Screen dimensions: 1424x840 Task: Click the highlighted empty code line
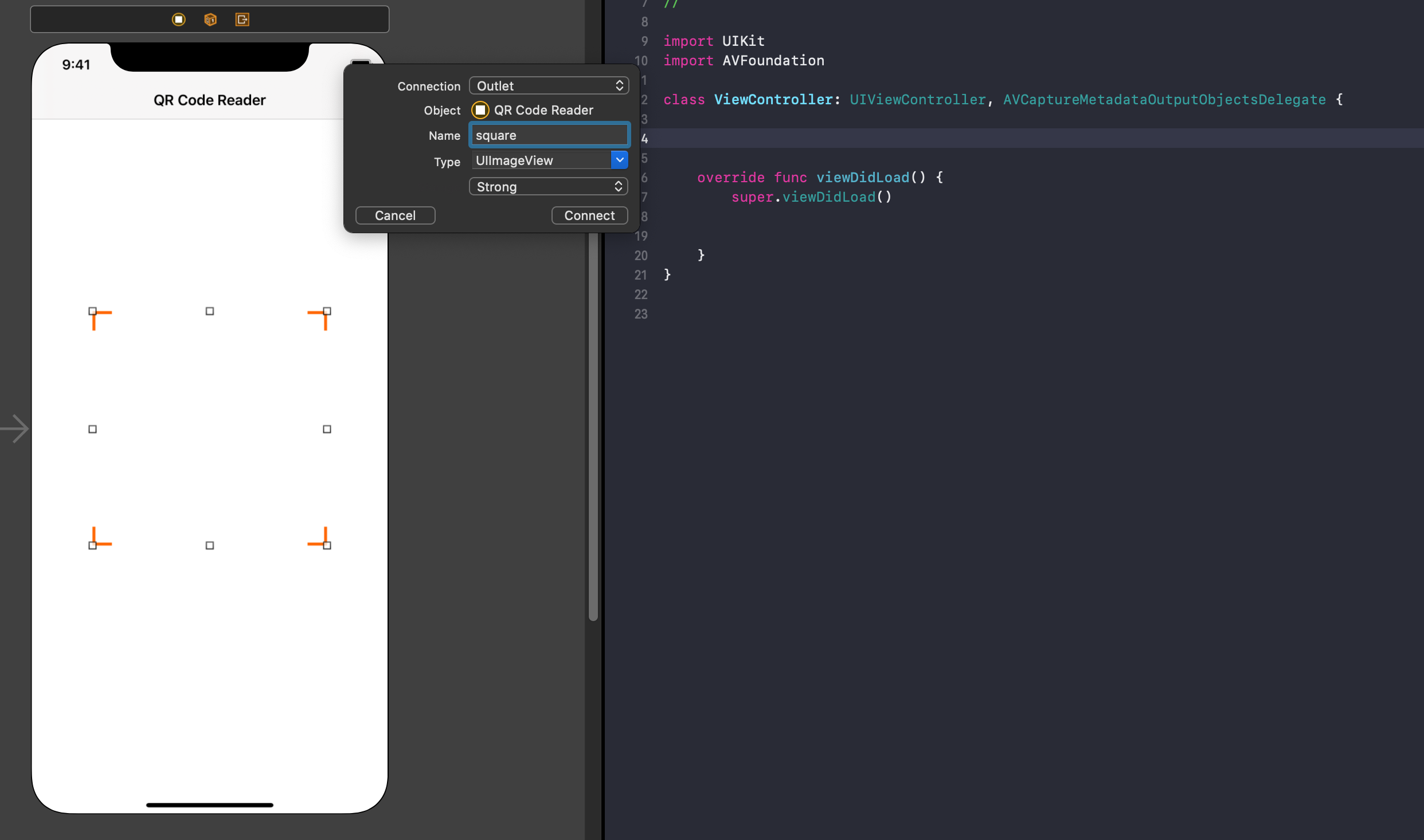1032,138
